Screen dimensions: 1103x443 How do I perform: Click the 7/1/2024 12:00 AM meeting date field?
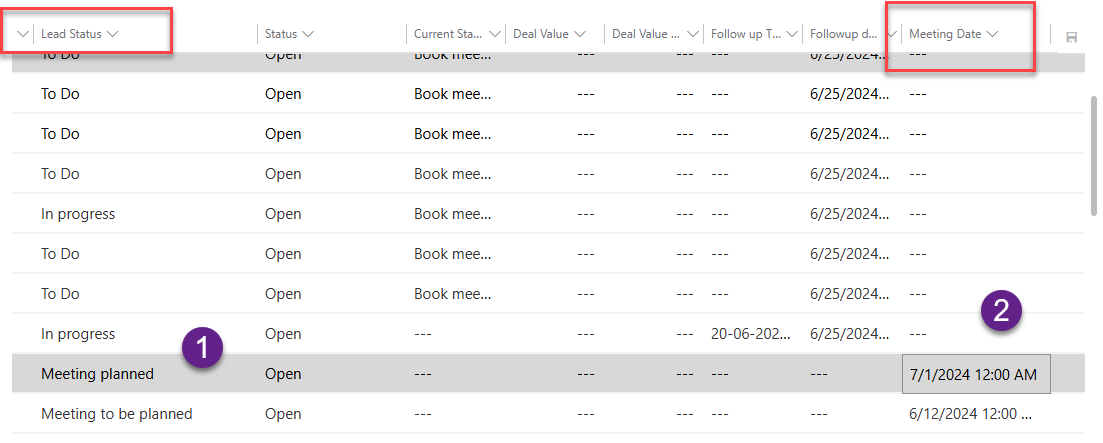(x=975, y=375)
